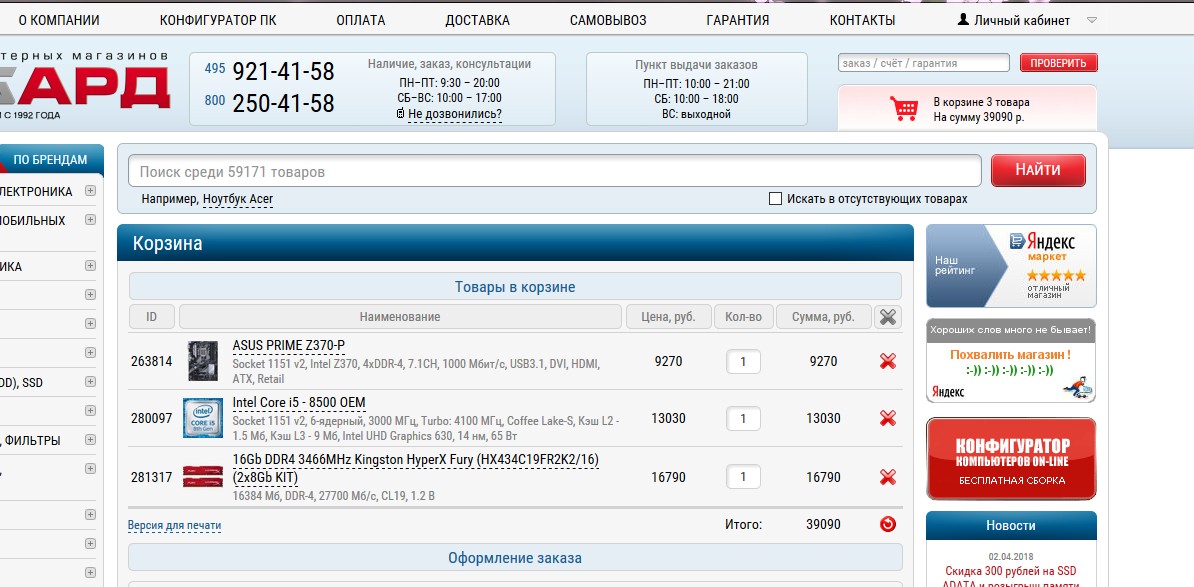Delete Intel Core i5-8500 row with red X
1194x587 pixels.
point(887,418)
